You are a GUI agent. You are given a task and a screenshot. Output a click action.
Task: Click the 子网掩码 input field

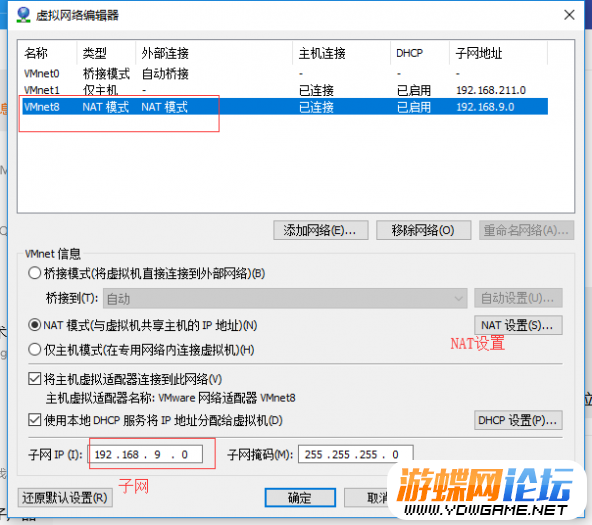356,454
